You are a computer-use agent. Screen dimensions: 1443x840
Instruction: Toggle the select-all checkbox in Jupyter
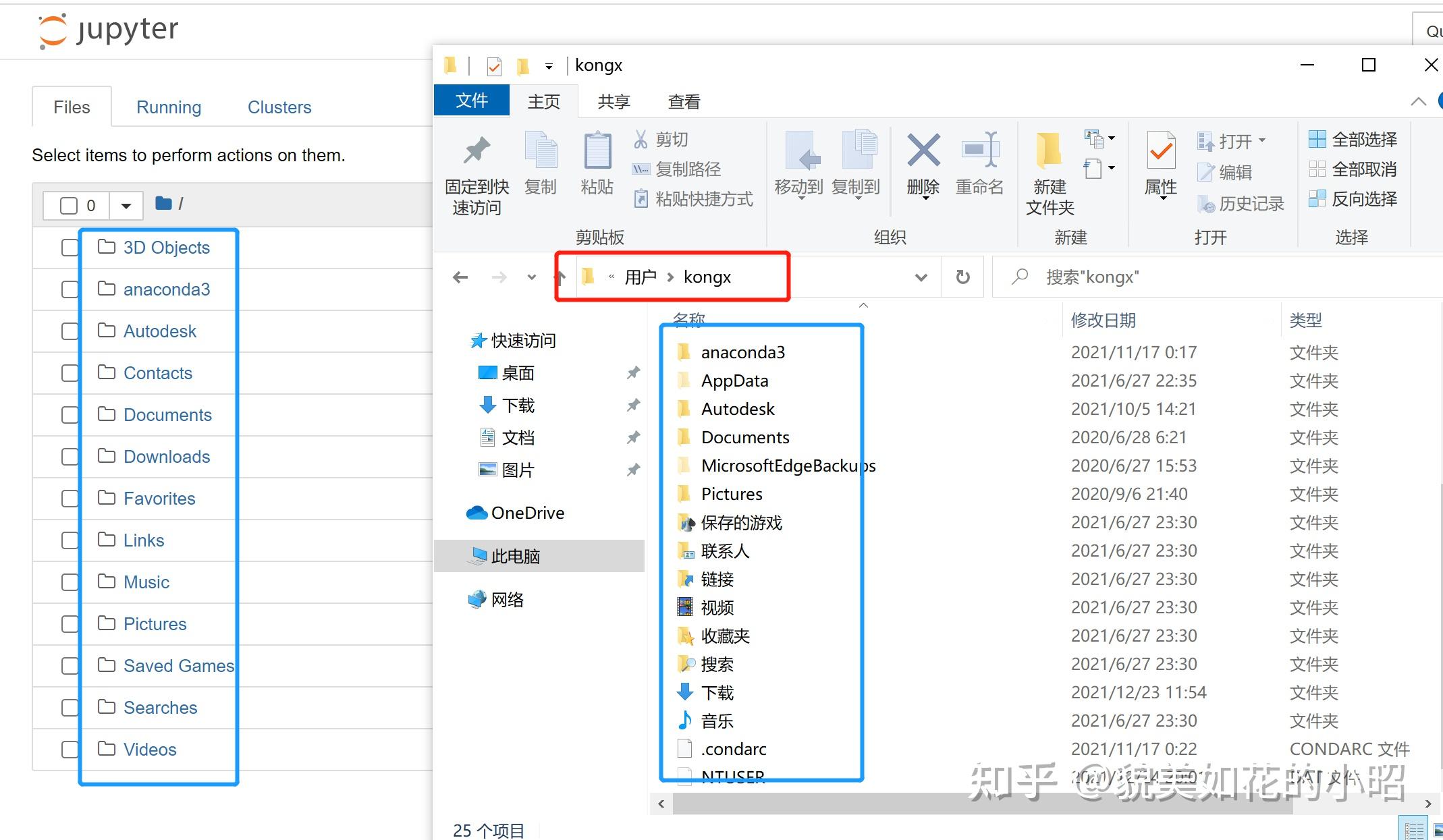pos(70,204)
